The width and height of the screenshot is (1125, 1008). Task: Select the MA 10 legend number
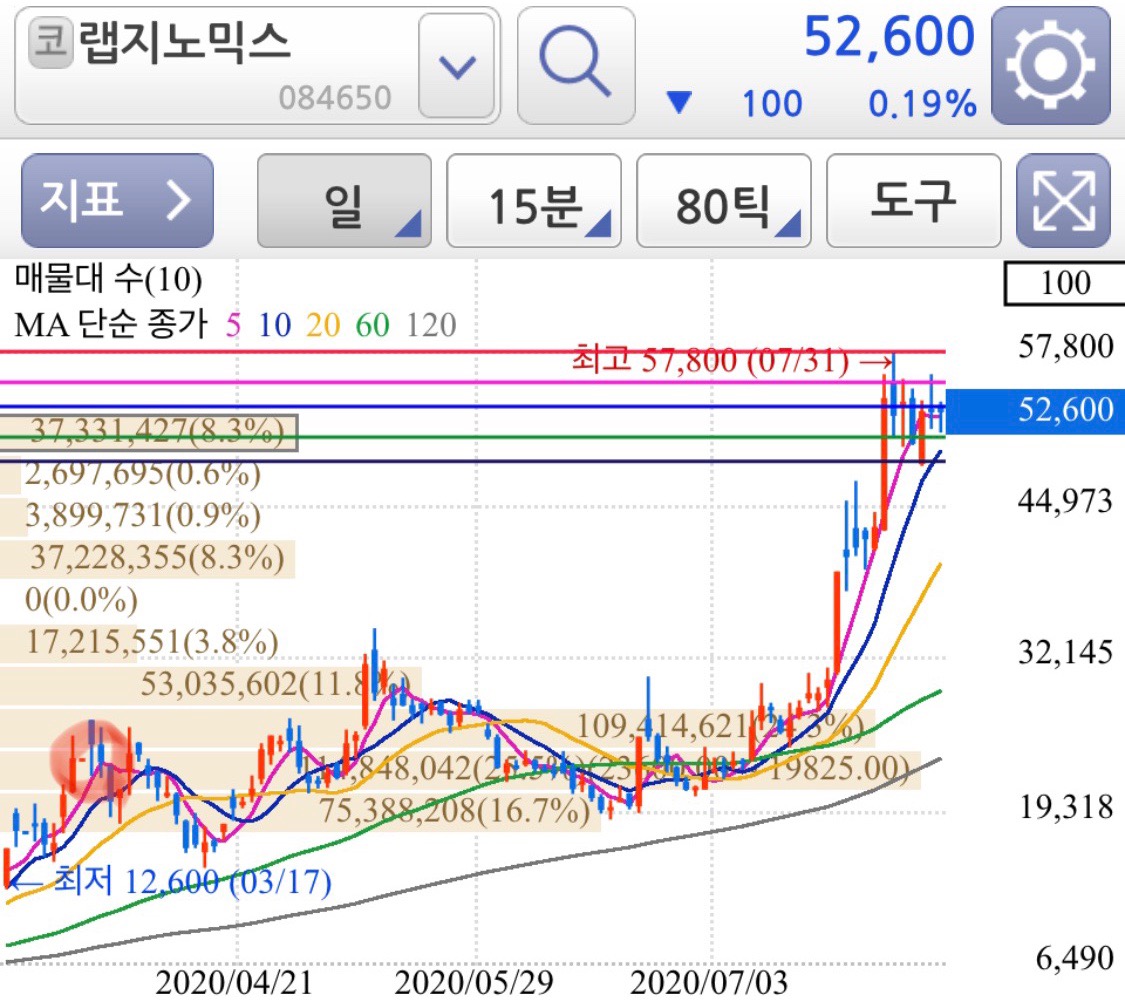[275, 326]
